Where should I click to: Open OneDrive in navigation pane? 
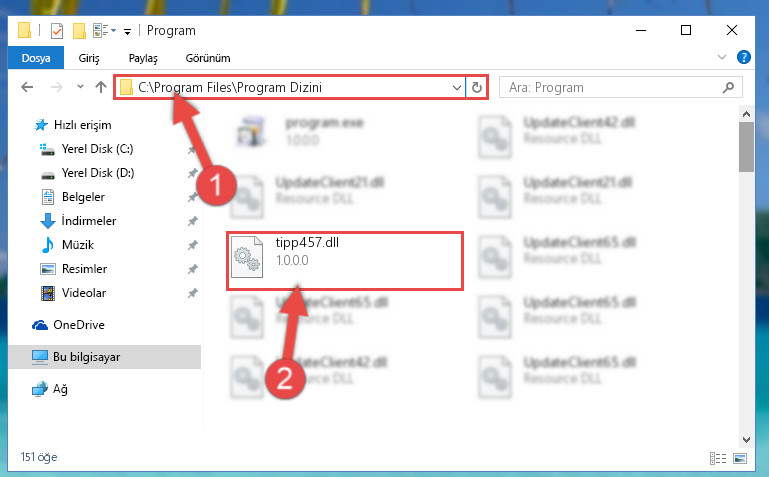coord(78,325)
